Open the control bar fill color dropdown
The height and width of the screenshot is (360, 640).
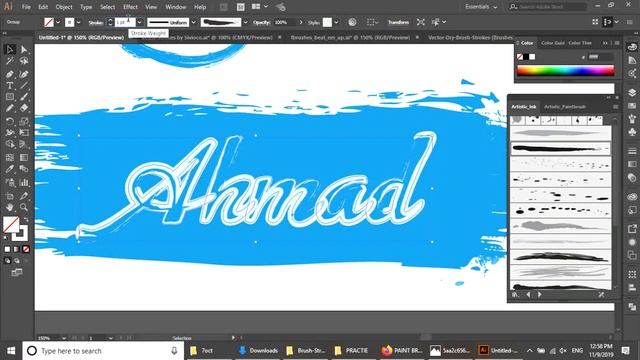tap(58, 22)
